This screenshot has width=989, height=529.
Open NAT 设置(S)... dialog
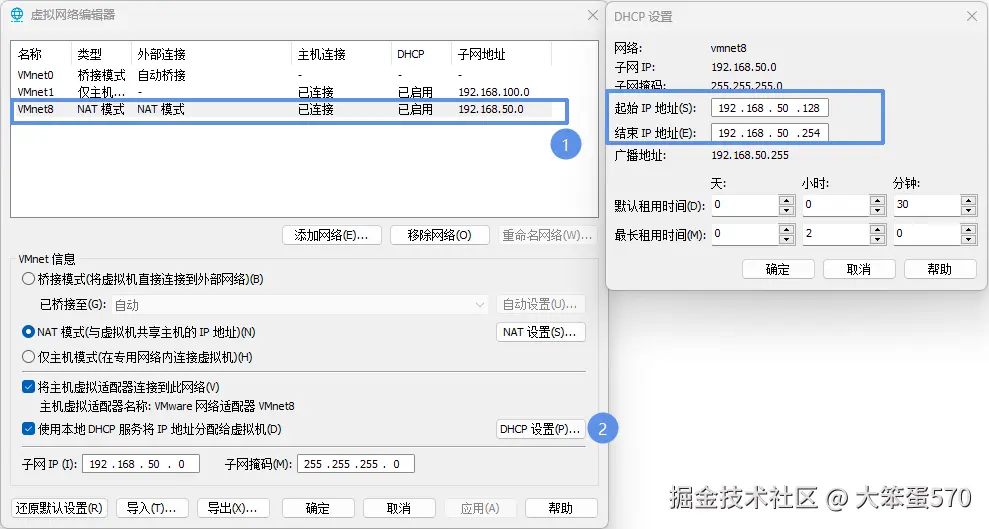(x=541, y=332)
